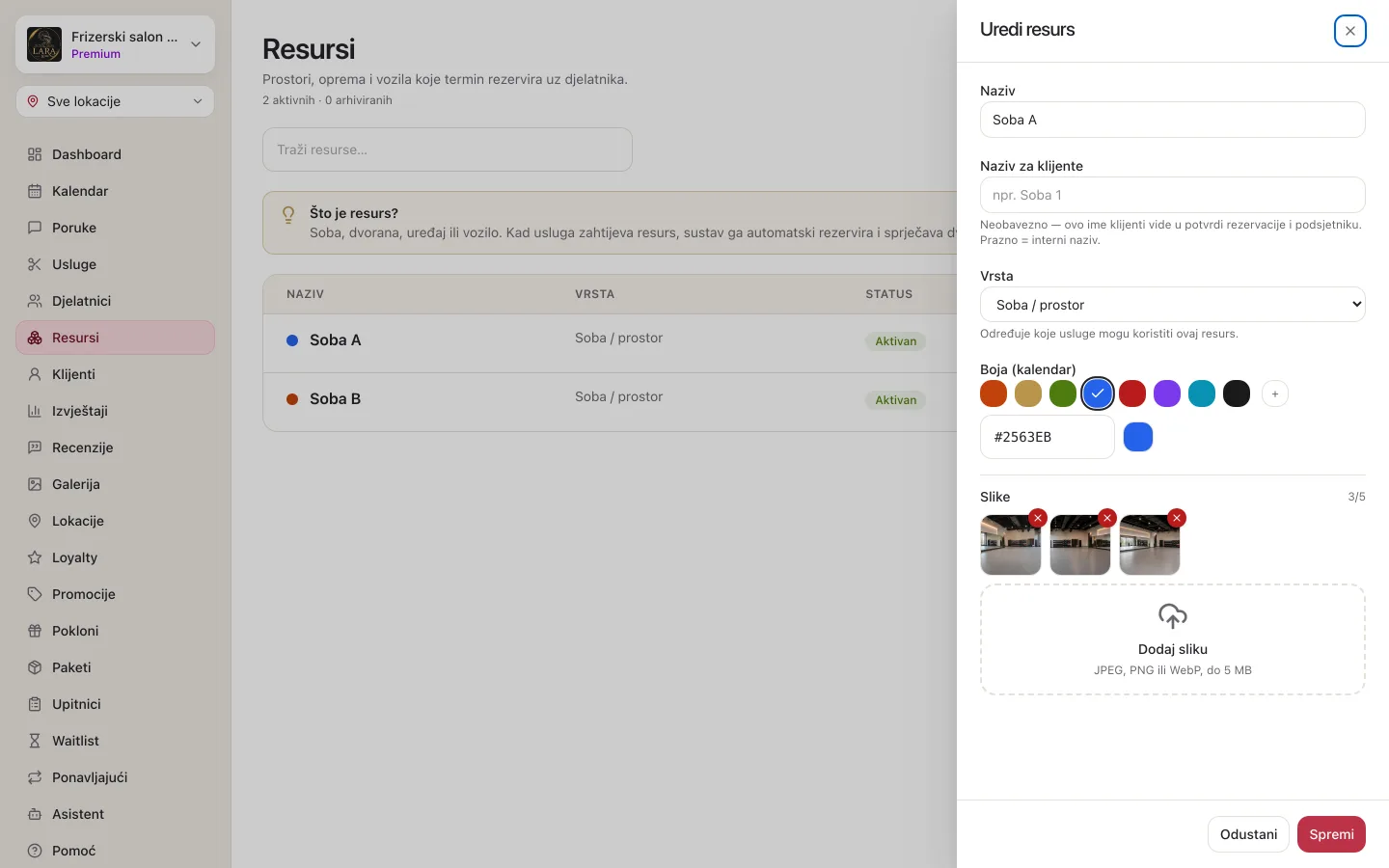Remove the first resource image

(x=1038, y=518)
